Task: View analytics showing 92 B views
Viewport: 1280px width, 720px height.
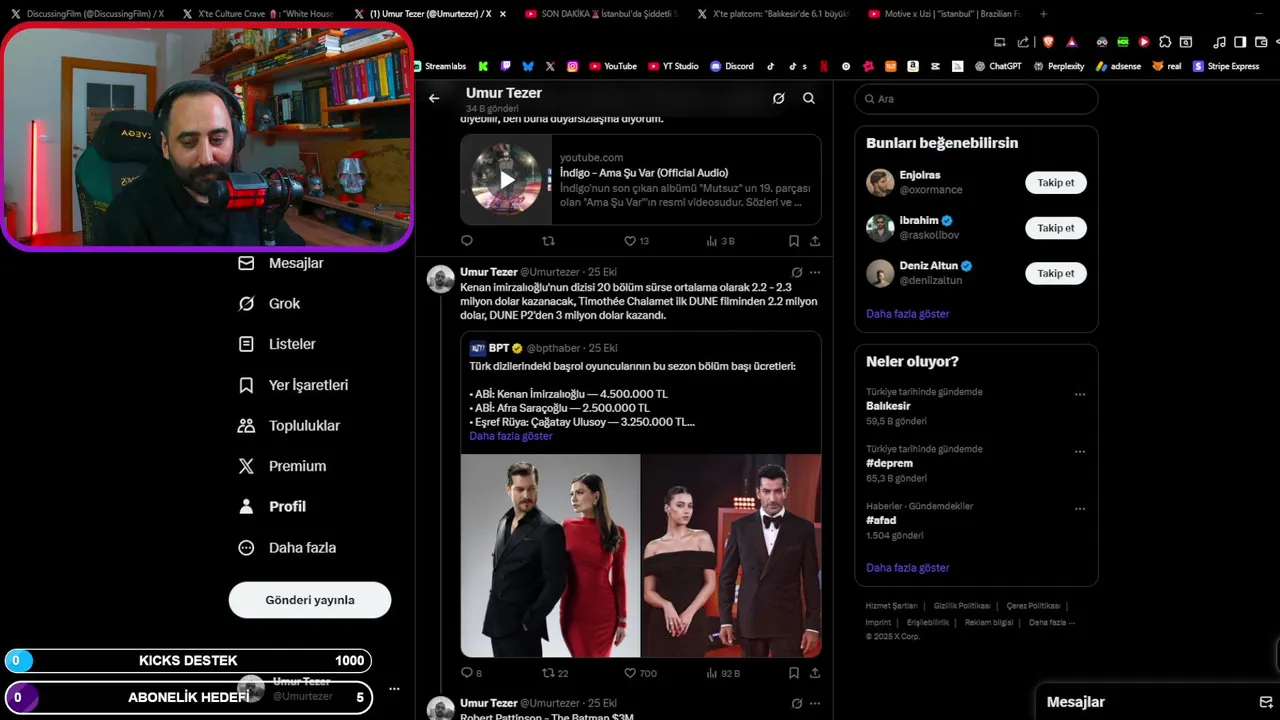Action: (723, 673)
